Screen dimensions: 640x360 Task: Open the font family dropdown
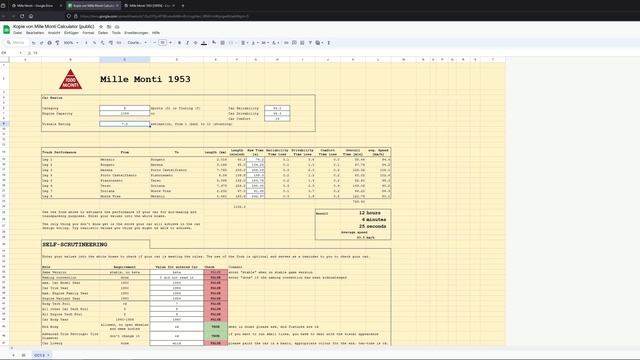point(137,42)
